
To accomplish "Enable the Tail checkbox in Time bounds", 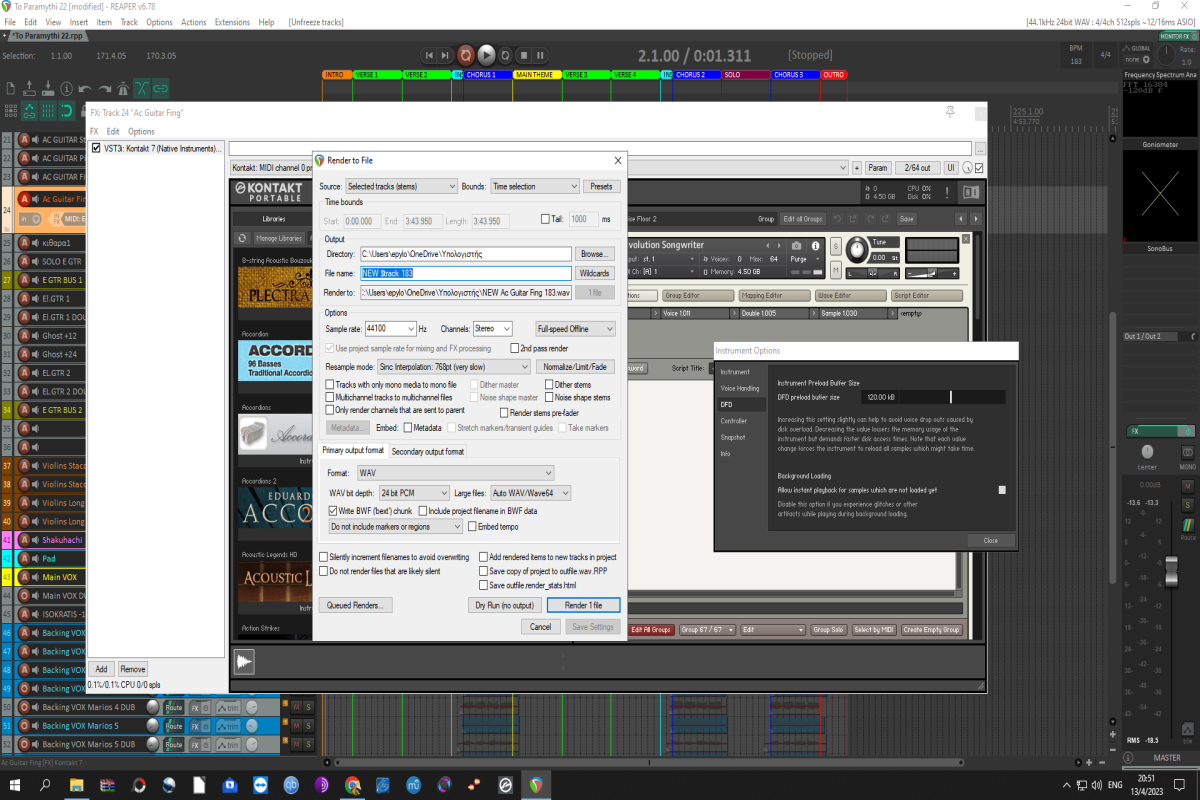I will click(545, 219).
